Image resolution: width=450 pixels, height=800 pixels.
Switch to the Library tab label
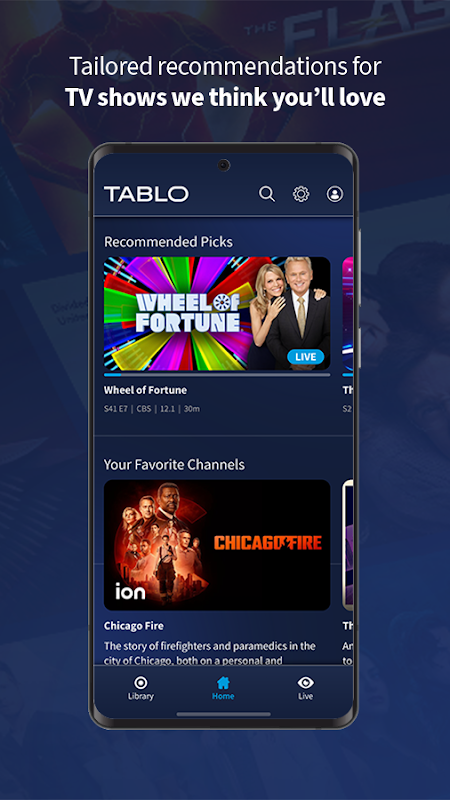(140, 696)
